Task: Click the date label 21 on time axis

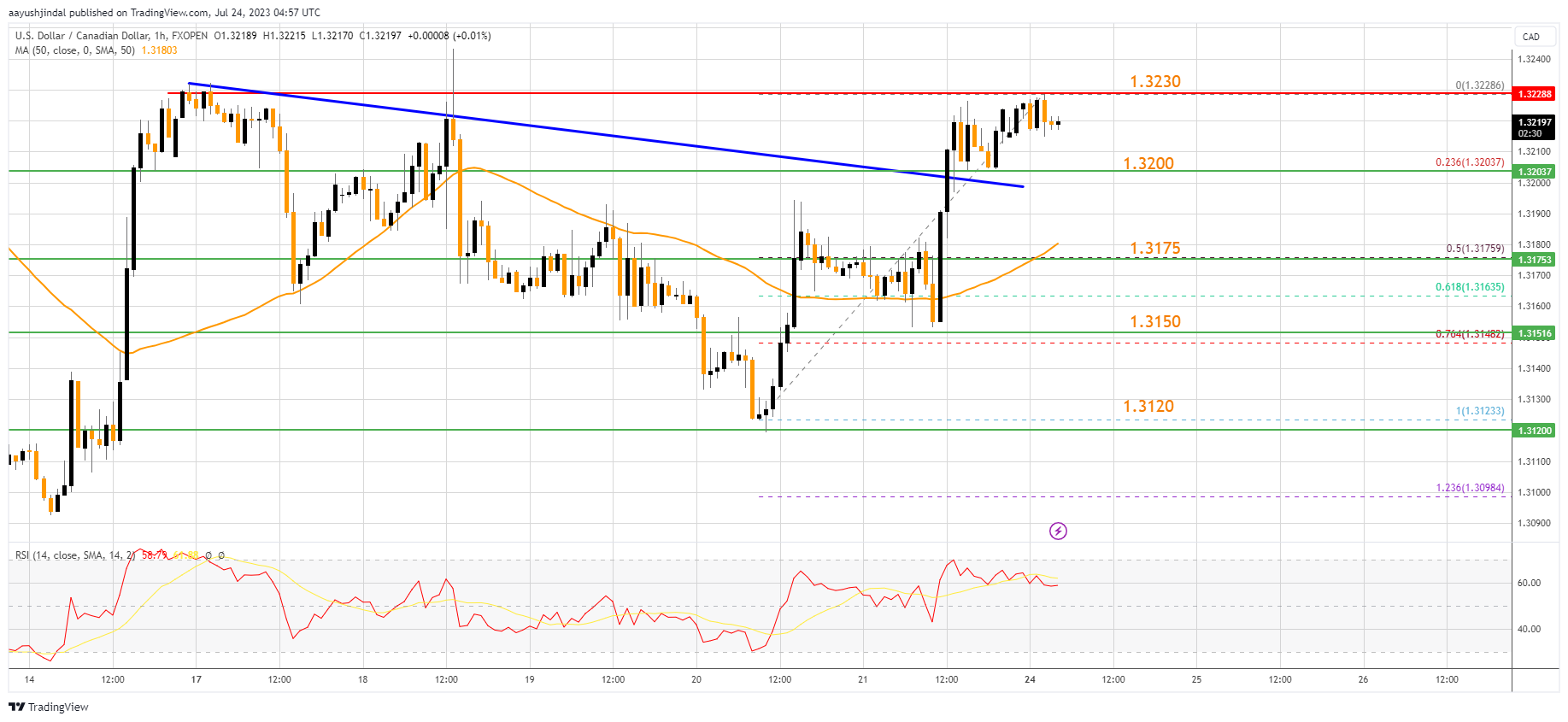Action: click(x=863, y=679)
